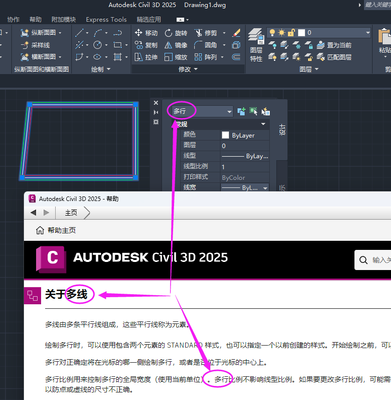Click the ByLayer color swatch in Properties
Screen dimensions: 391x400
coord(225,135)
